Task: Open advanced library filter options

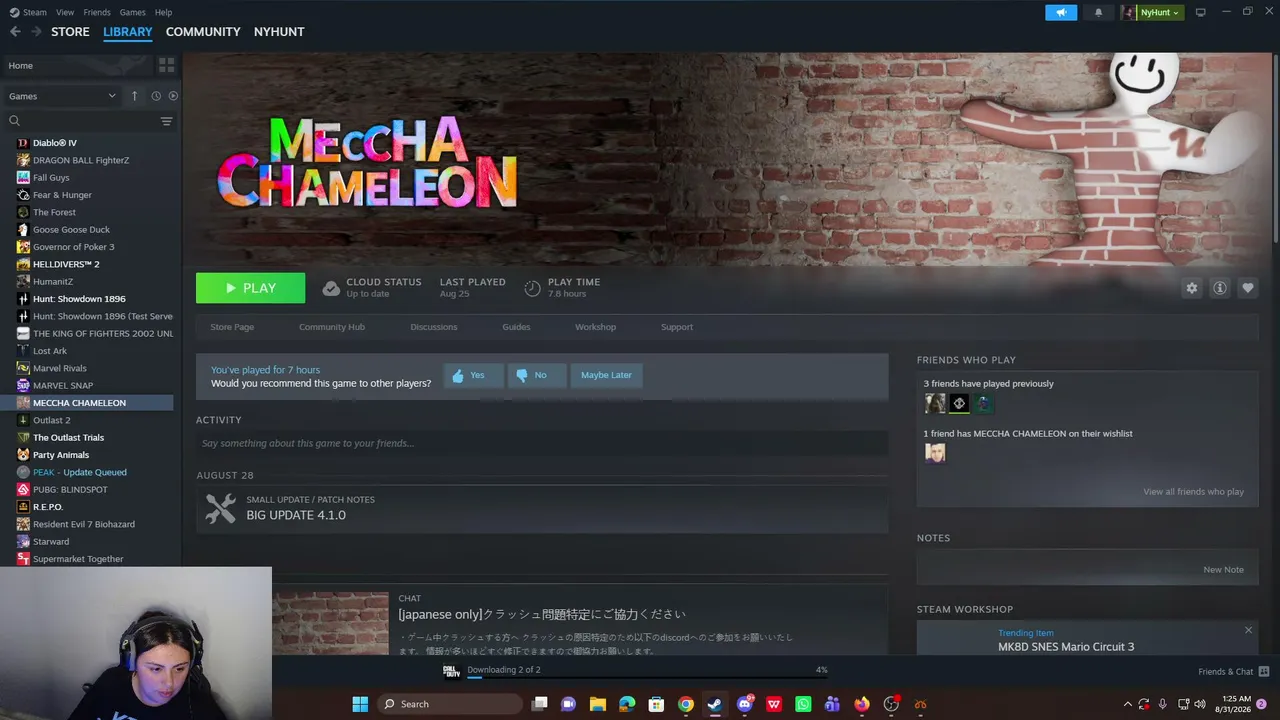Action: click(166, 121)
